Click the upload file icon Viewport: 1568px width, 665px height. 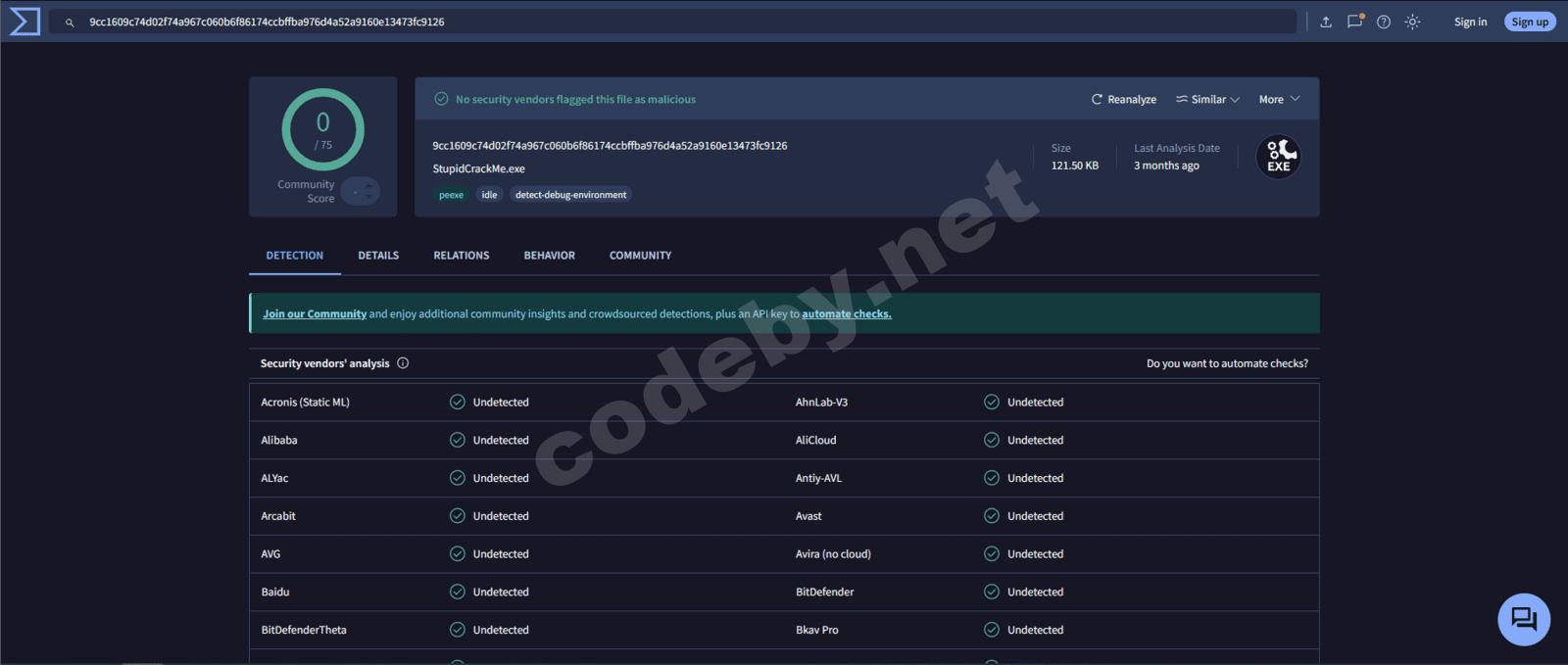tap(1326, 22)
